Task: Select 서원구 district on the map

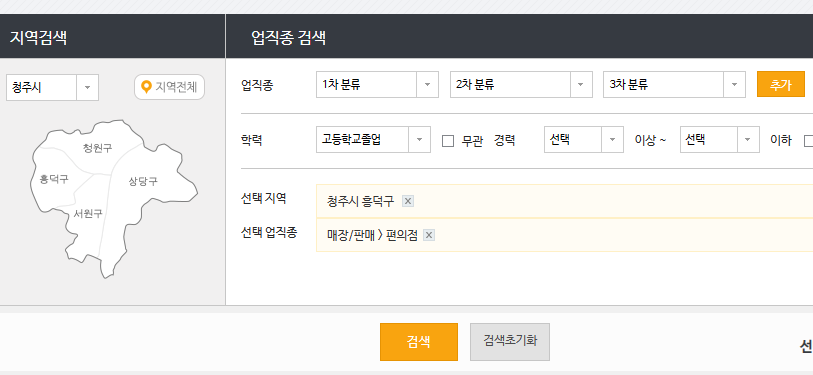Action: point(88,213)
